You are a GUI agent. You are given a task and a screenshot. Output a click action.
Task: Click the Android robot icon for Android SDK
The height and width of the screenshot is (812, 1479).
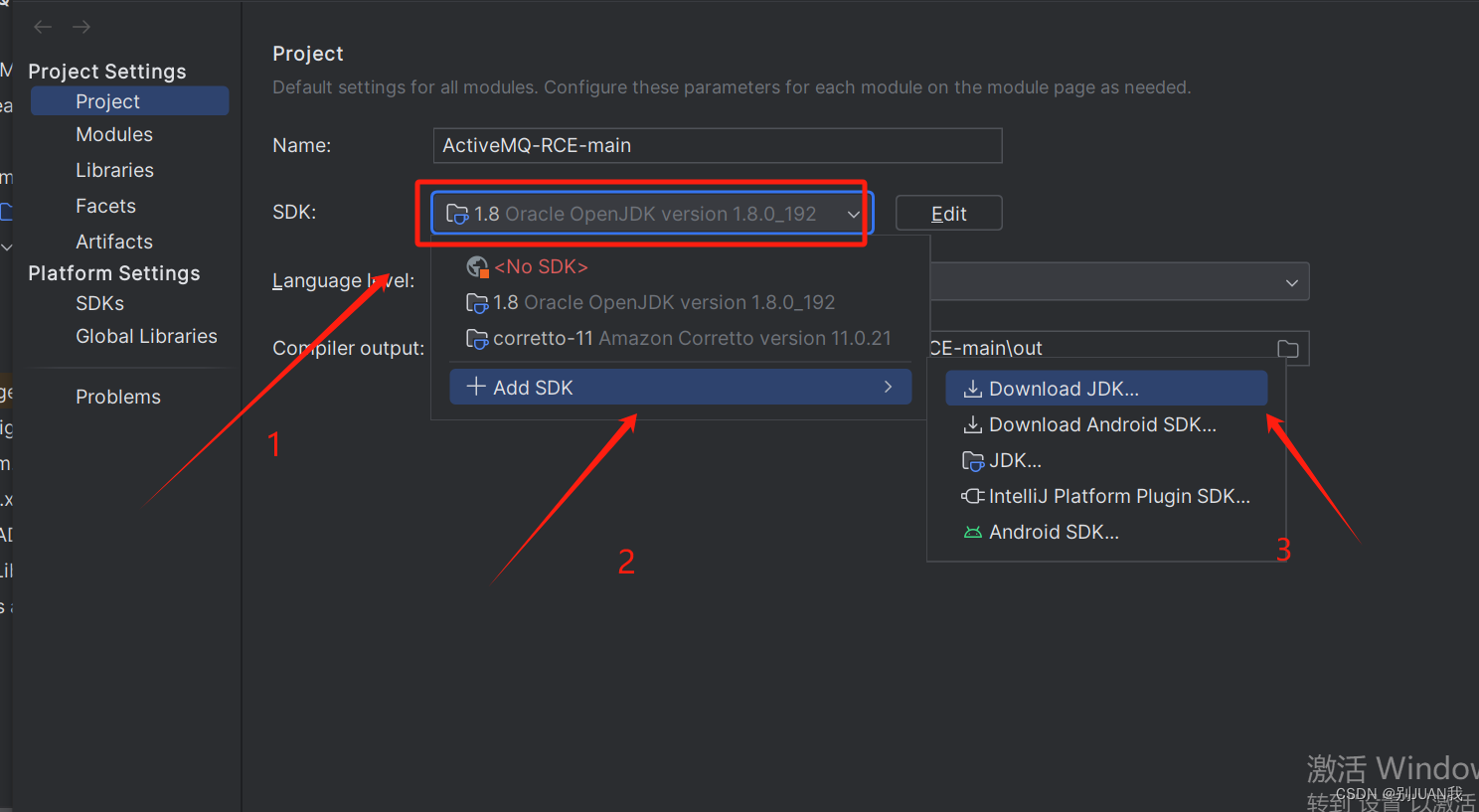(x=973, y=533)
